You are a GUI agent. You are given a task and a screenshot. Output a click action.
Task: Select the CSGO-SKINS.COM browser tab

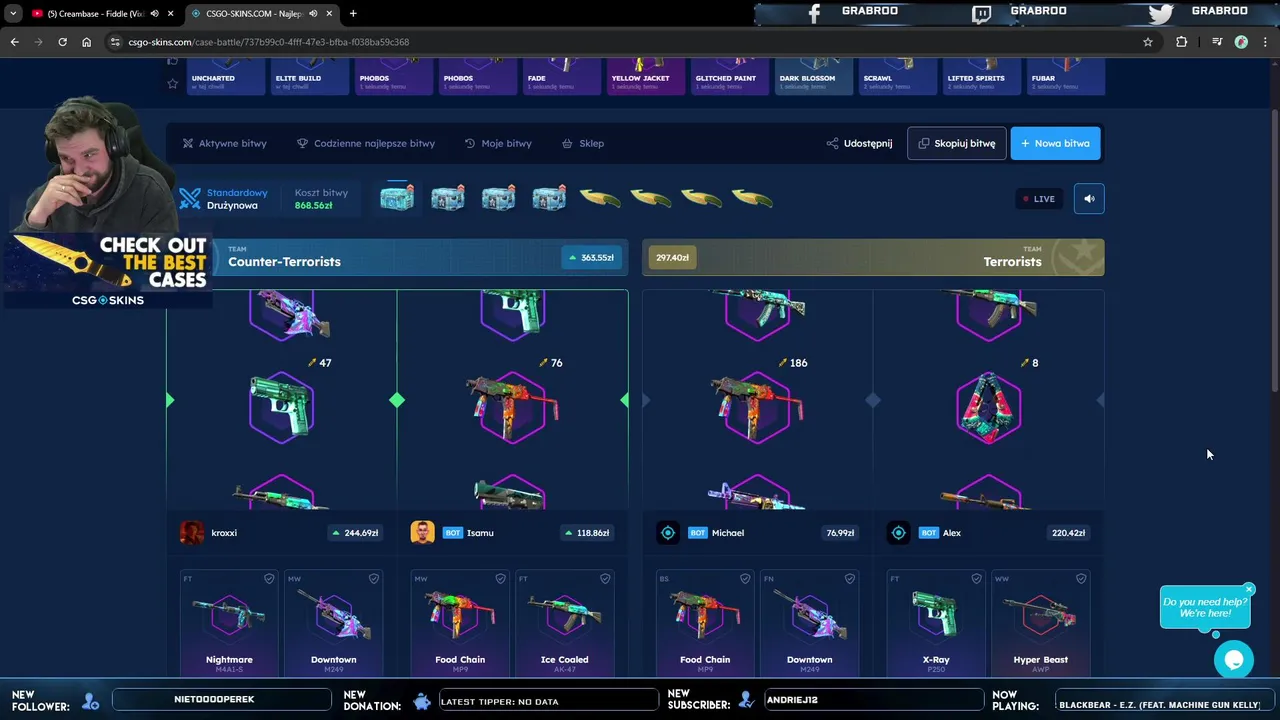point(262,13)
